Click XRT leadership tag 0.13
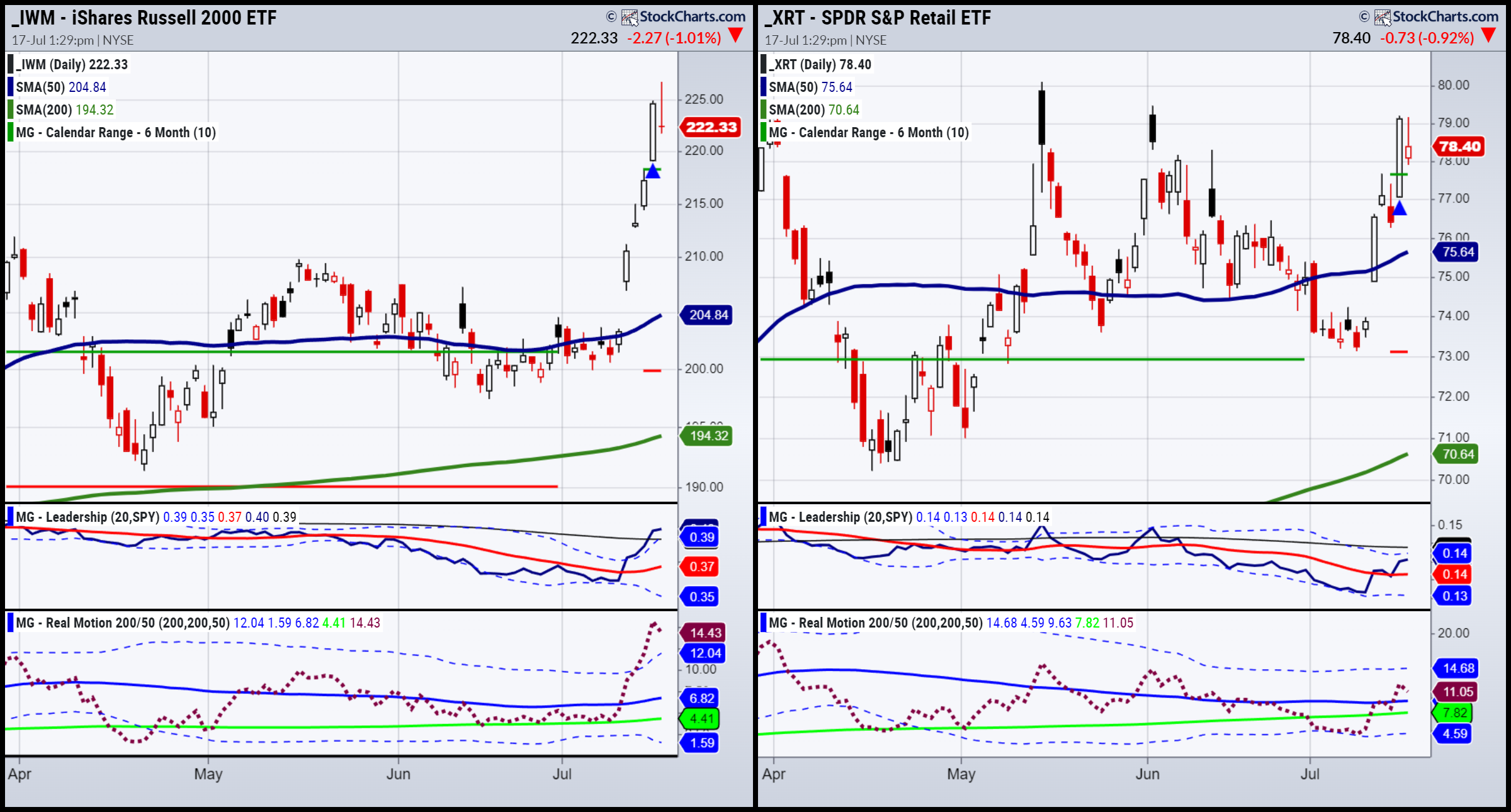The width and height of the screenshot is (1511, 812). point(1454,595)
